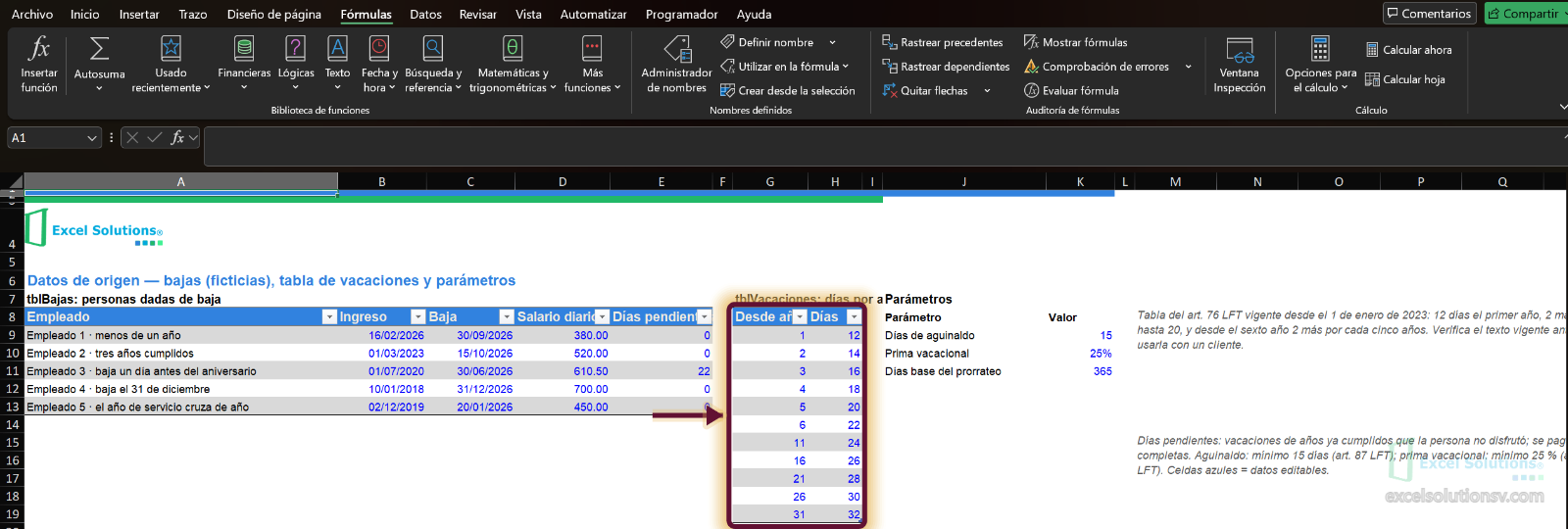
Task: Open Ventana Inspección
Action: (x=1240, y=64)
